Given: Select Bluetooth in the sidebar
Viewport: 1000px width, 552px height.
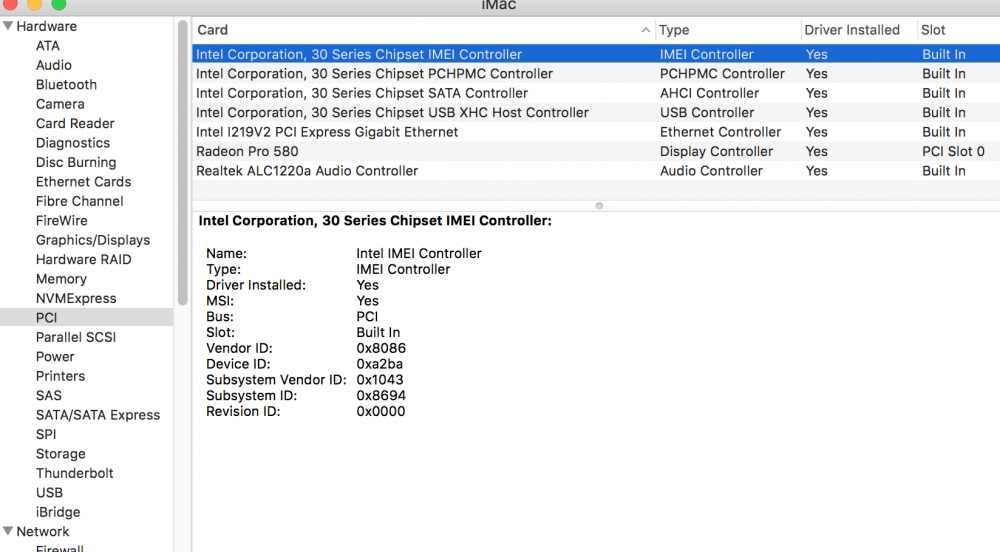Looking at the screenshot, I should coord(66,85).
